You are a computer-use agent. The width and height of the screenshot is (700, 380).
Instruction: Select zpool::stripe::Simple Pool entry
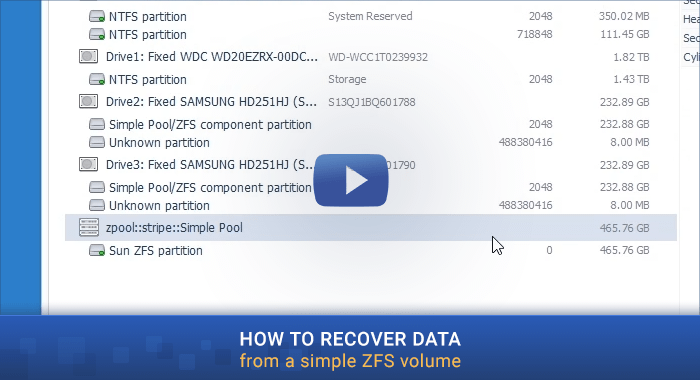coord(371,228)
